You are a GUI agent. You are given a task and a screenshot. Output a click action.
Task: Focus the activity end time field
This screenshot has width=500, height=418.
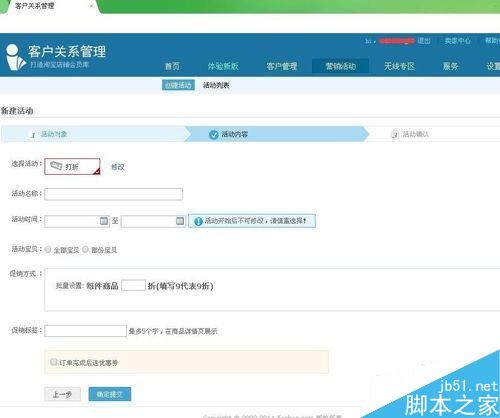click(x=153, y=221)
